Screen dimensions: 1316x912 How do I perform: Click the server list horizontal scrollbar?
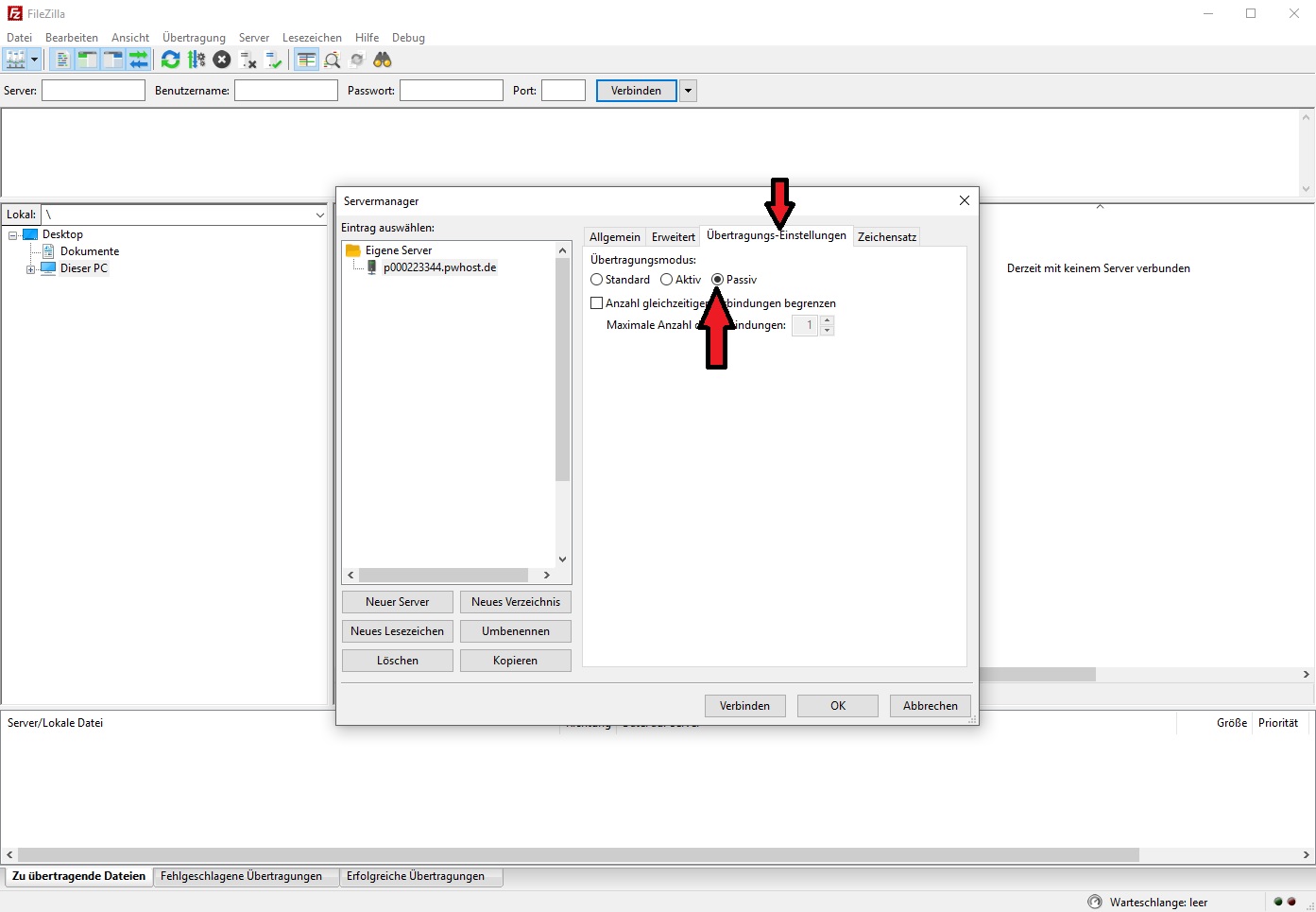[x=444, y=575]
